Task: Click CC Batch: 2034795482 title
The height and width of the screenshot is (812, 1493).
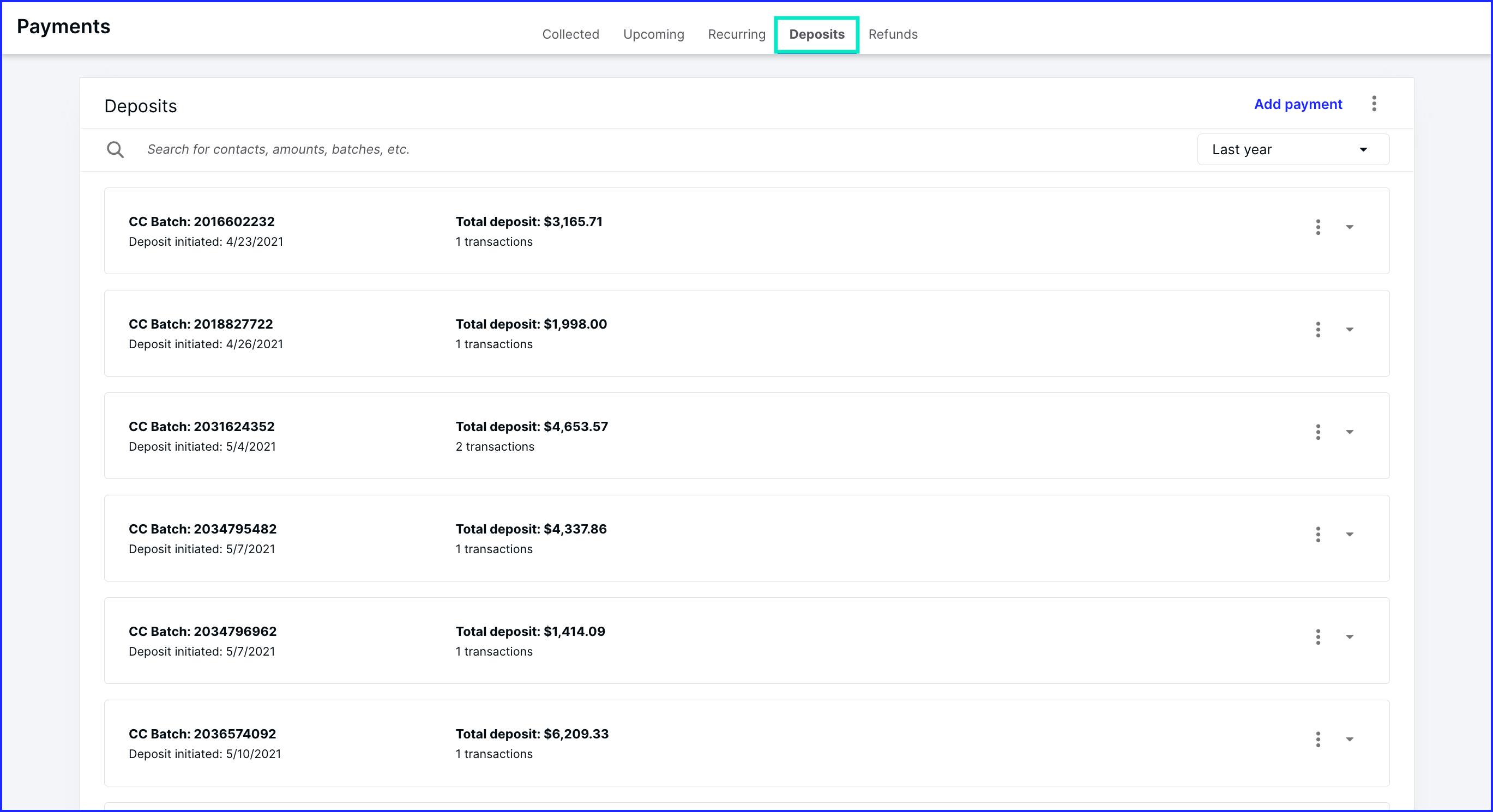Action: pos(202,529)
